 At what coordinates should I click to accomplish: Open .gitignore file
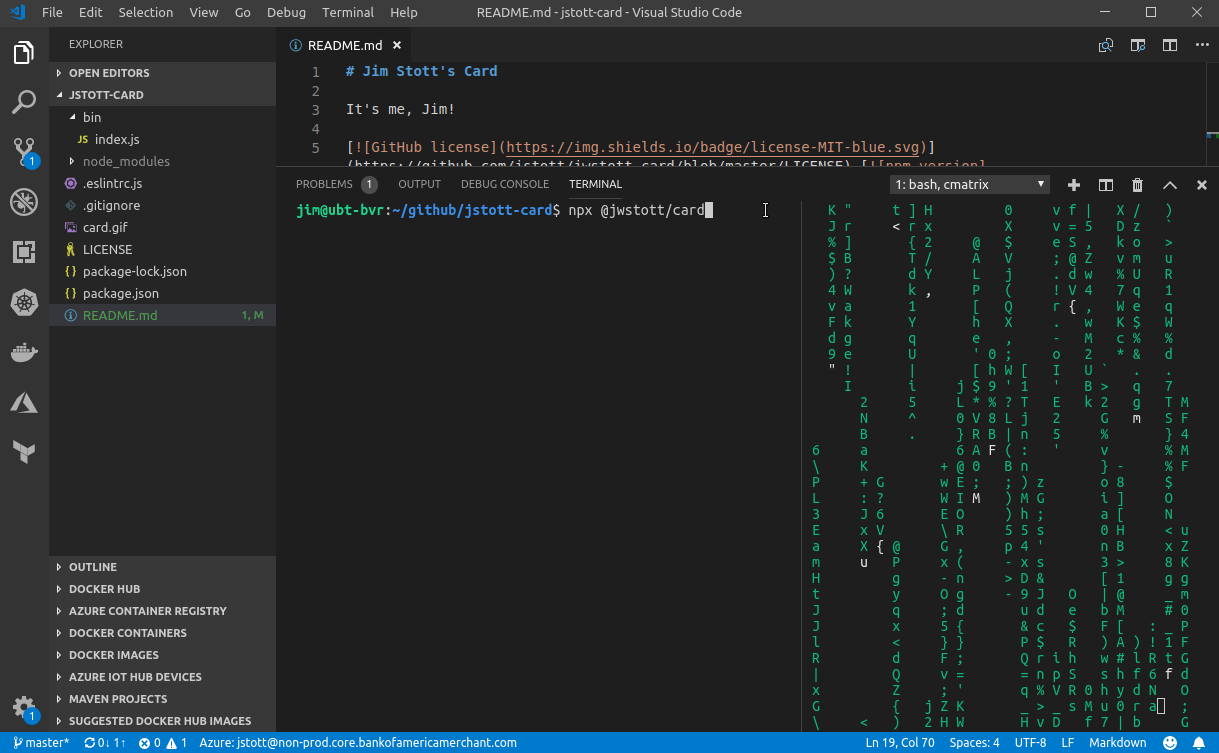pyautogui.click(x=162, y=205)
